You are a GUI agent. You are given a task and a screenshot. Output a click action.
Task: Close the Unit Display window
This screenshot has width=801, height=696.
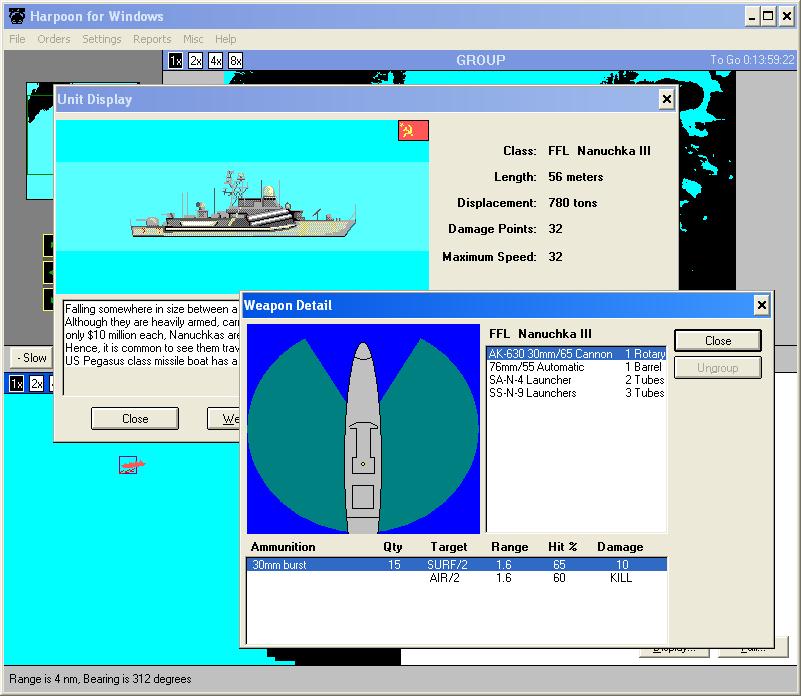coord(666,99)
